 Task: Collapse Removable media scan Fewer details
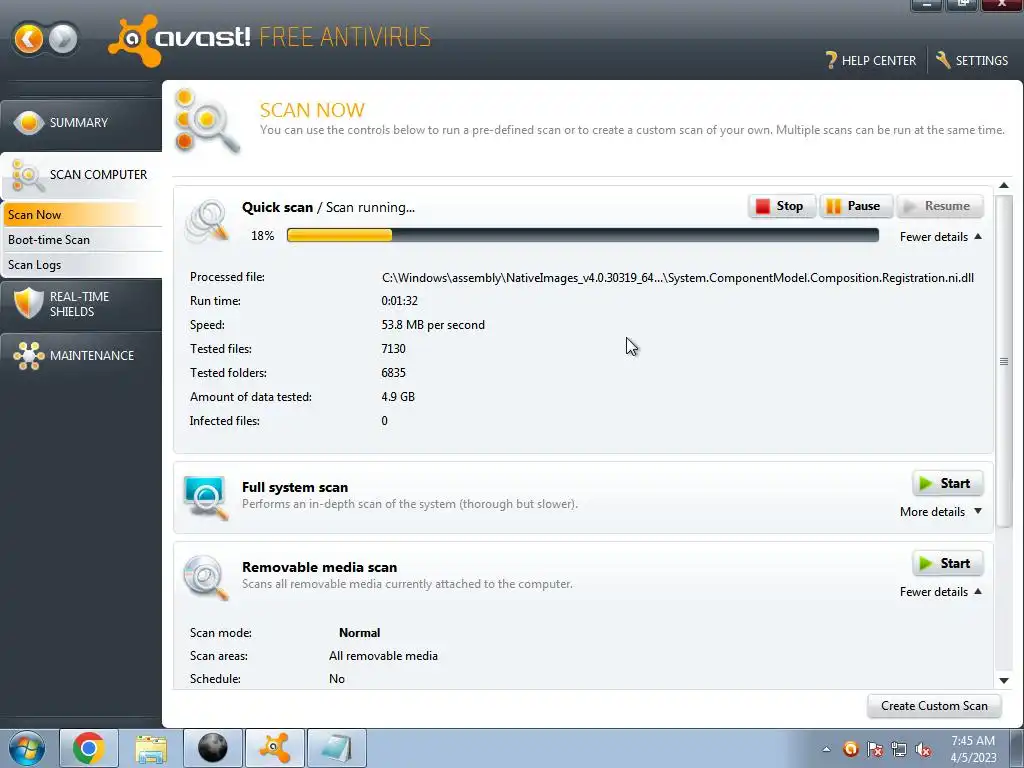click(940, 592)
